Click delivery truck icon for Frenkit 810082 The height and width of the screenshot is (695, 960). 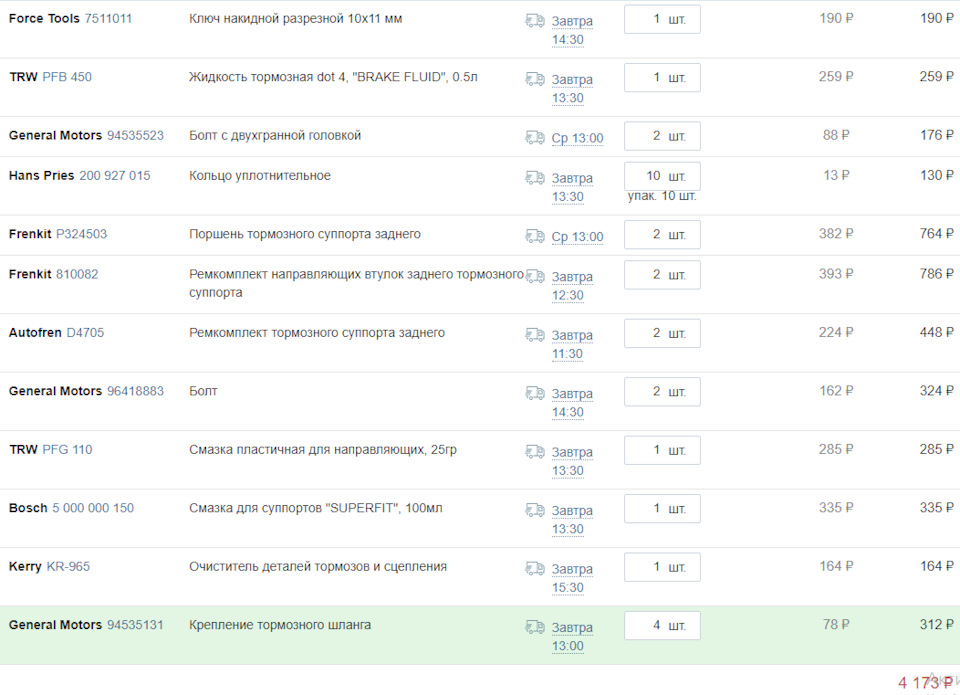point(534,276)
